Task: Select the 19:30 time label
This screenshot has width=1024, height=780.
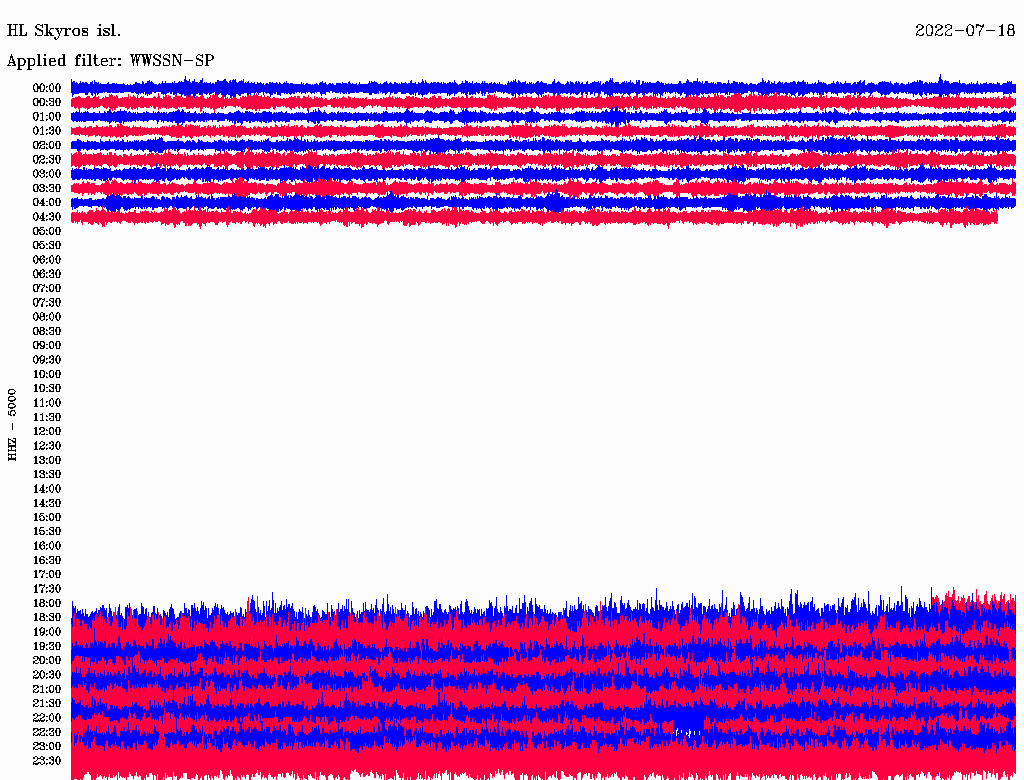Action: [x=47, y=646]
